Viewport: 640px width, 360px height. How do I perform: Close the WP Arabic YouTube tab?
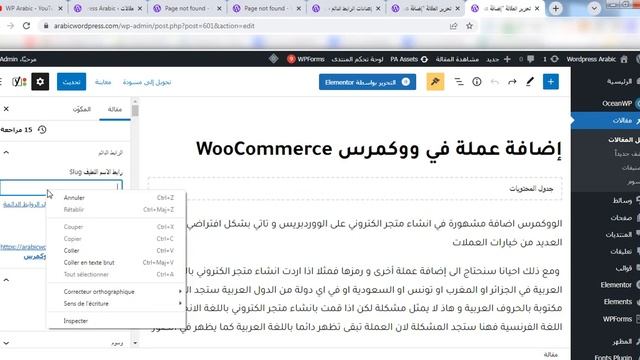[x=60, y=8]
